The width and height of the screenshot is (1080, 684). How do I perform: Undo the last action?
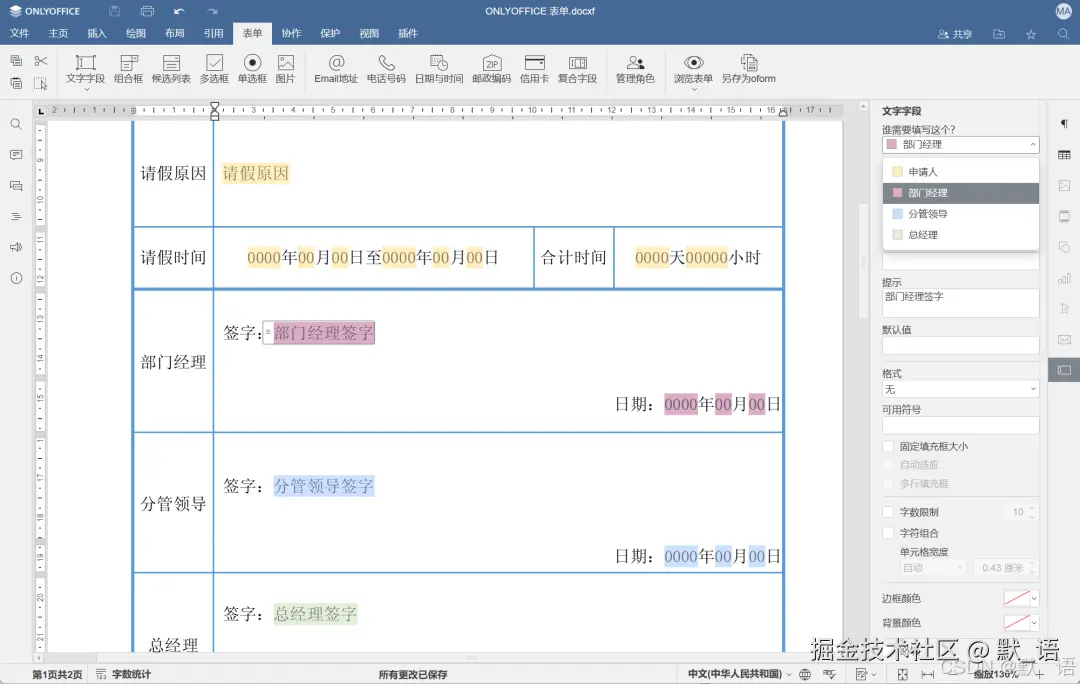point(179,11)
